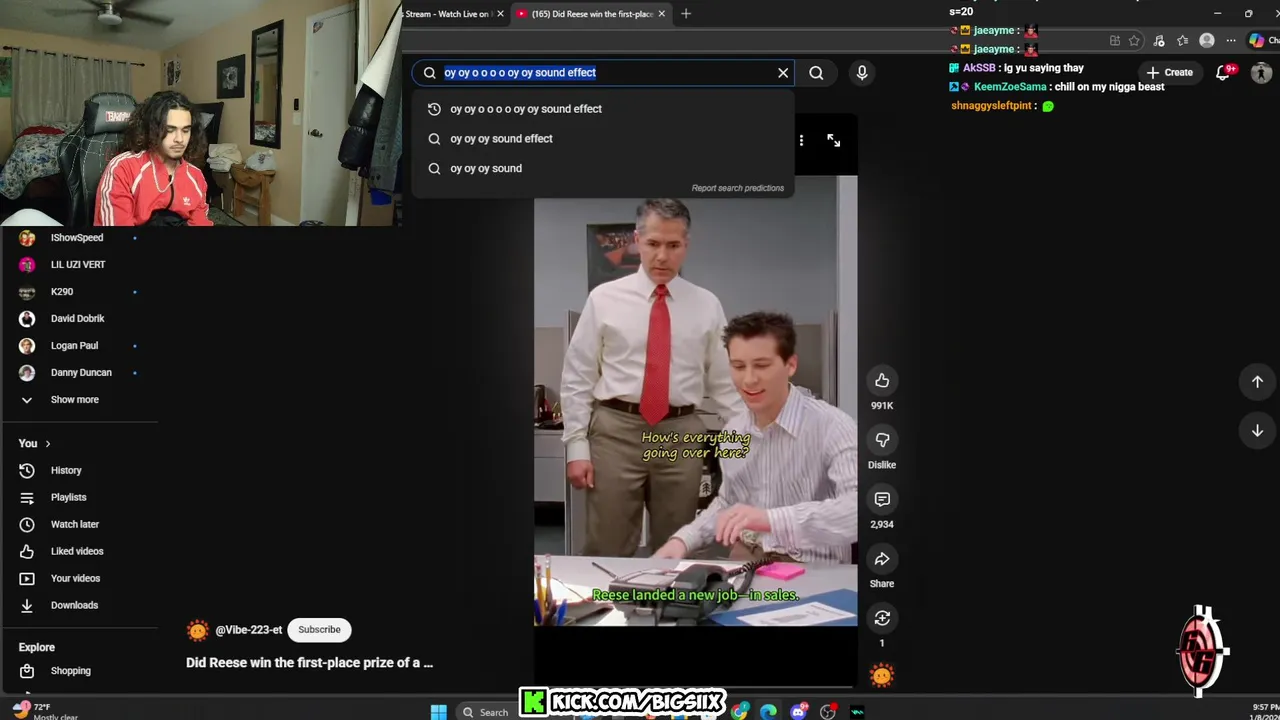Open Microsoft Edge from the taskbar
This screenshot has height=720, width=1280.
tap(768, 712)
